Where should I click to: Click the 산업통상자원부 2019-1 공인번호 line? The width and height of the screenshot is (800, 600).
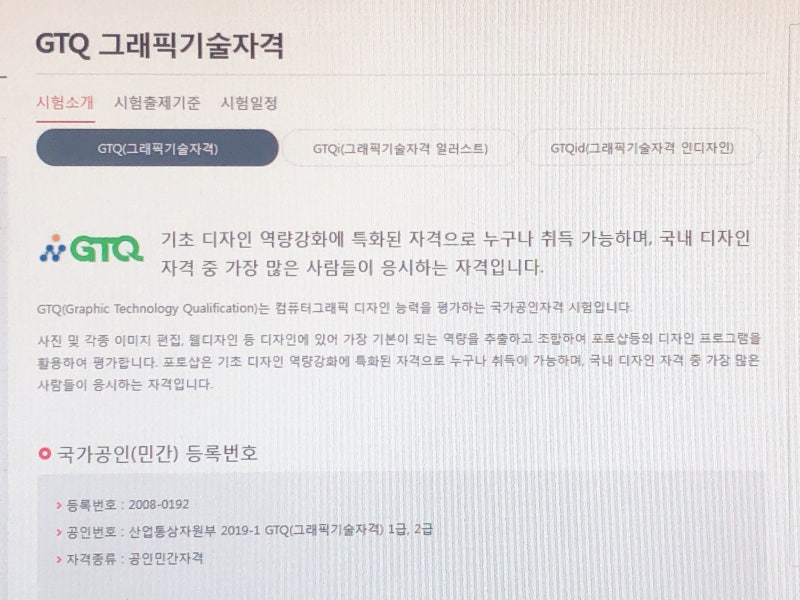coord(249,531)
